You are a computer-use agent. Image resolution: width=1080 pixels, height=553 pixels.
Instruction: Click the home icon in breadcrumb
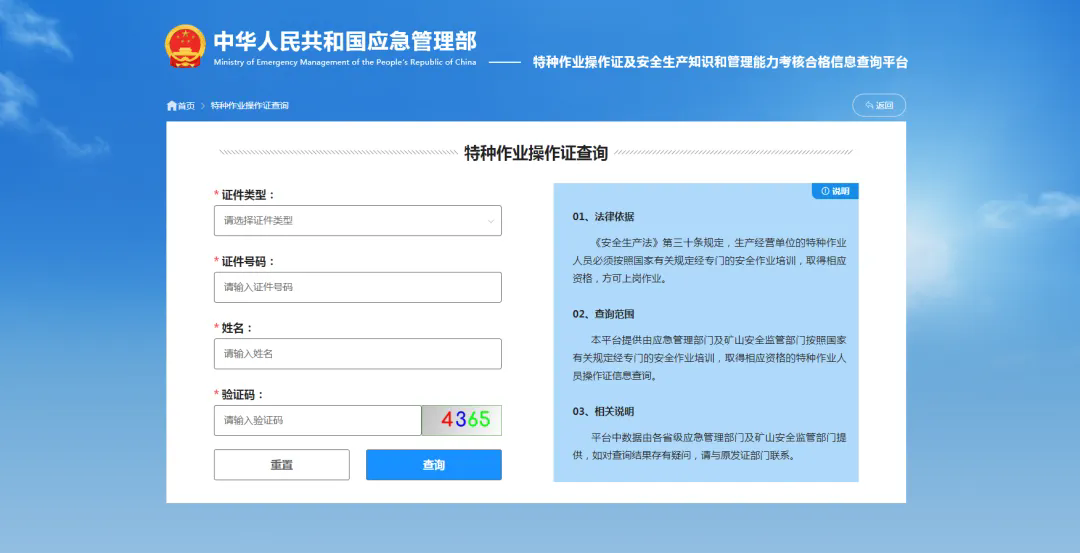tap(172, 105)
